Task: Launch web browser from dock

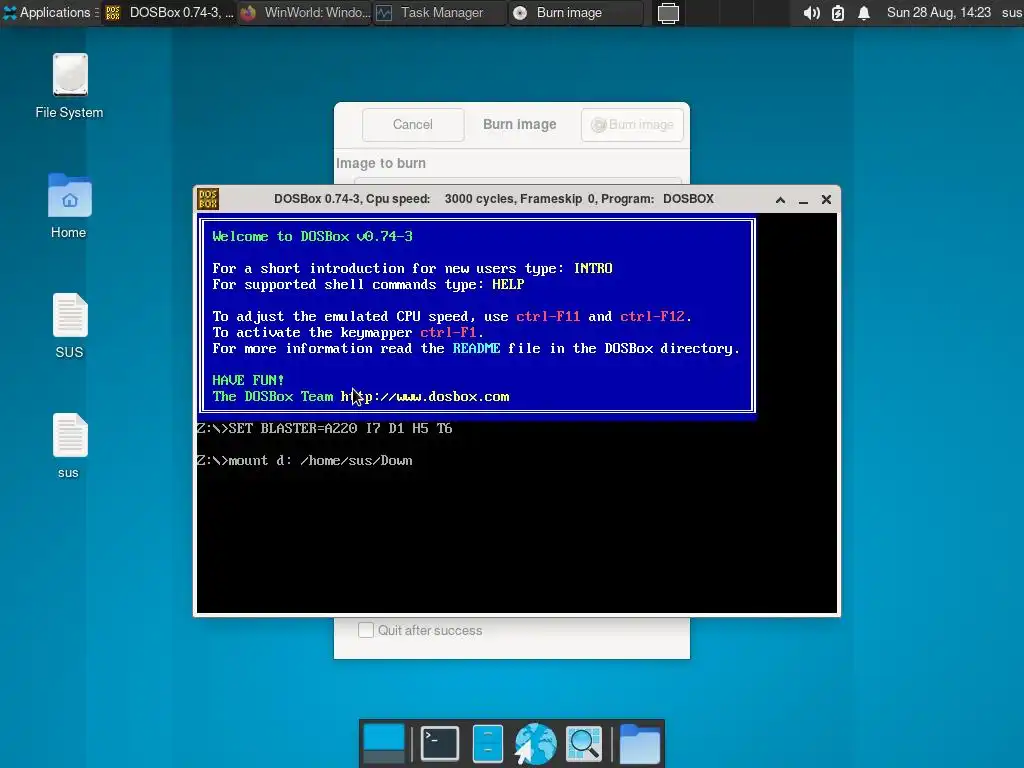Action: pos(536,743)
